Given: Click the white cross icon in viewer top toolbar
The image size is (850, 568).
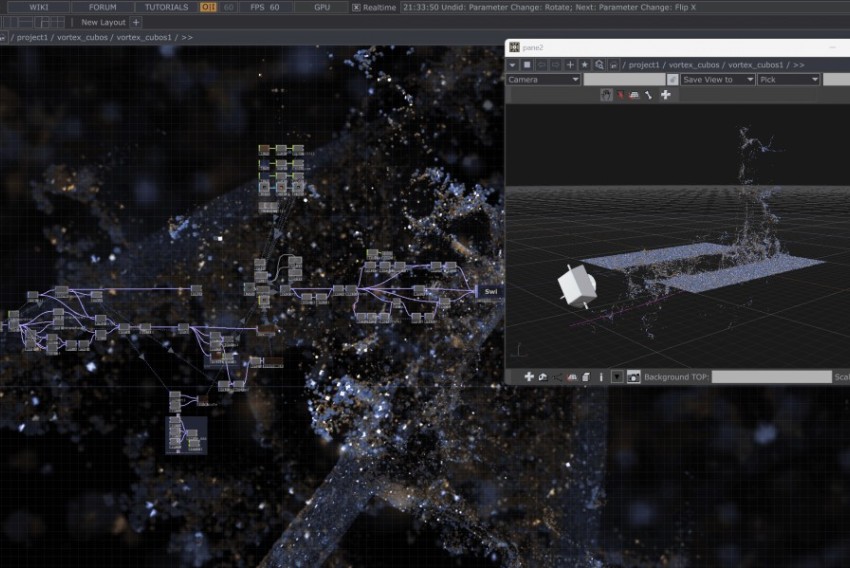Looking at the screenshot, I should 666,95.
